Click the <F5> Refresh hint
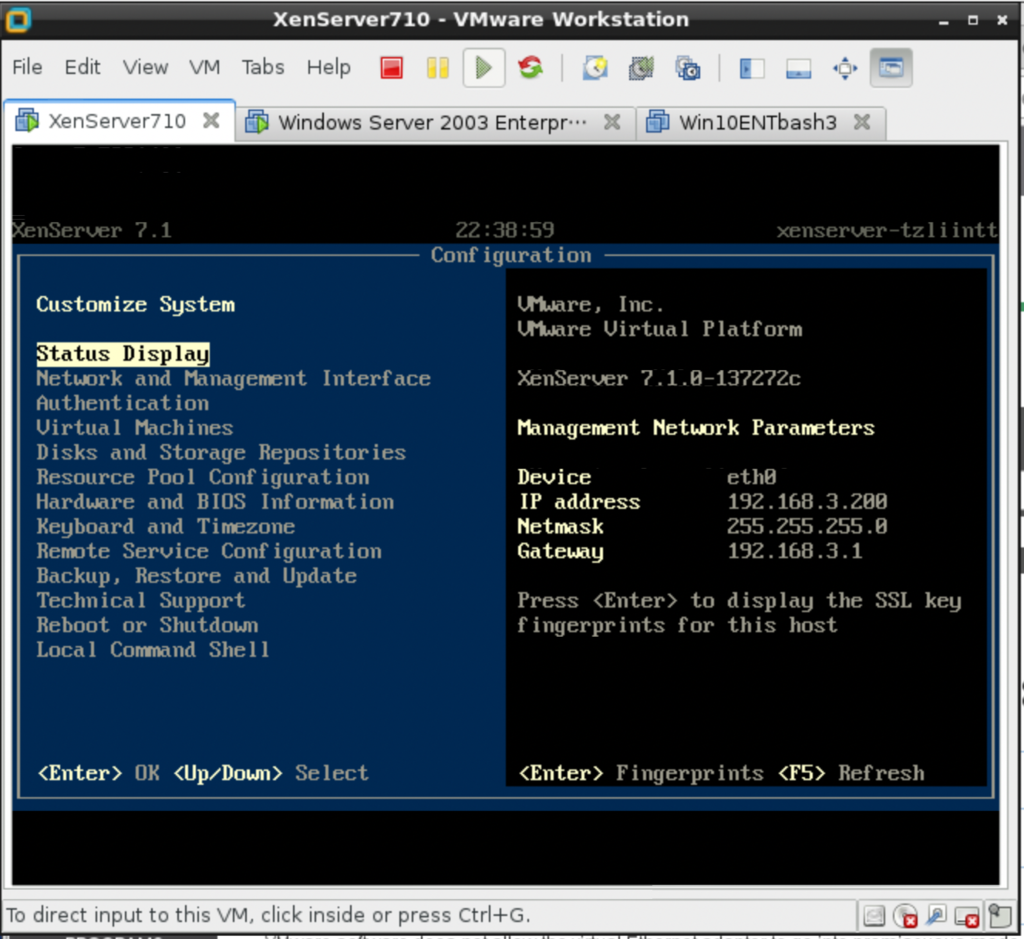1024x939 pixels. coord(851,774)
